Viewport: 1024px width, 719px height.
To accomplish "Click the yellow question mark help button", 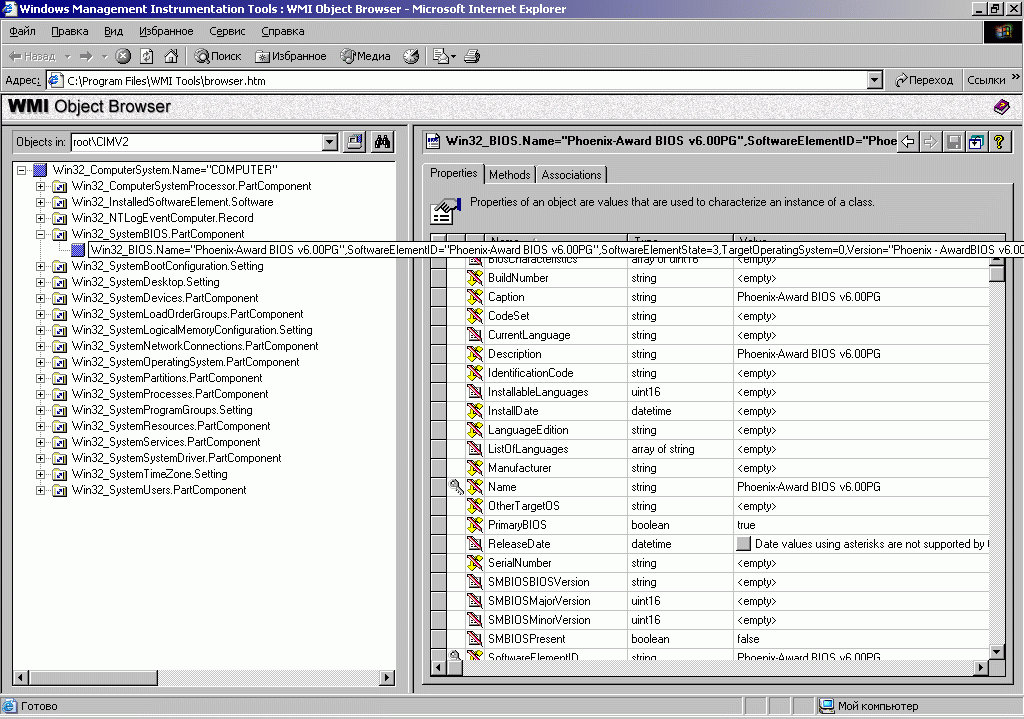I will [999, 141].
